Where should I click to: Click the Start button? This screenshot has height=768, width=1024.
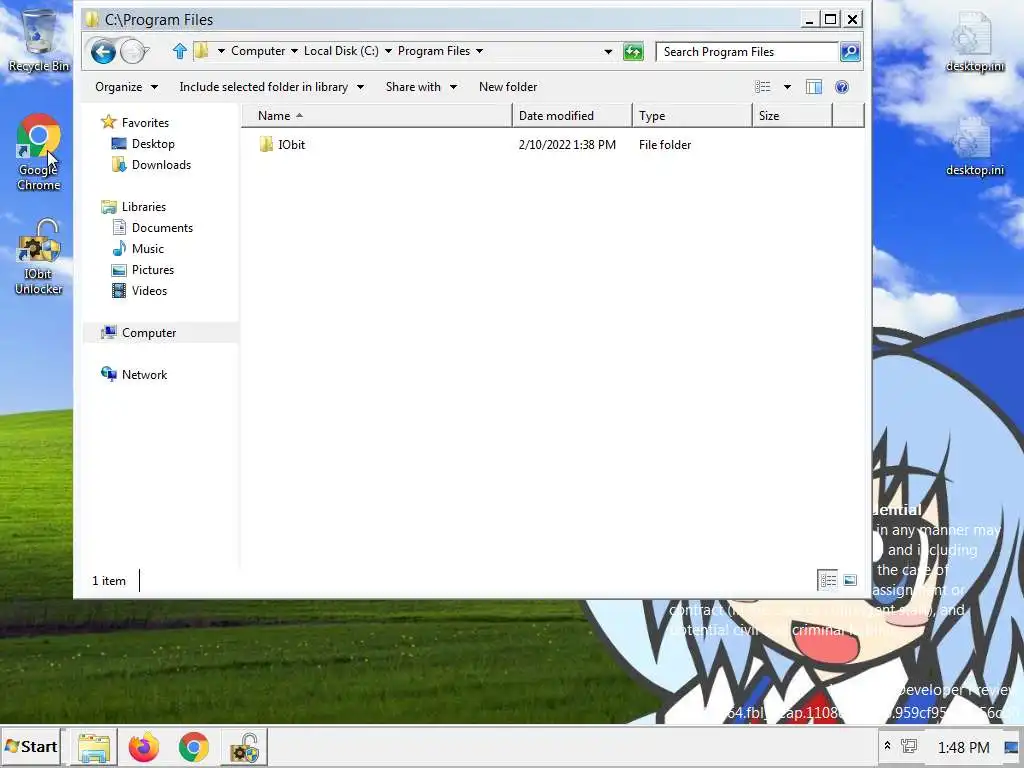[31, 746]
